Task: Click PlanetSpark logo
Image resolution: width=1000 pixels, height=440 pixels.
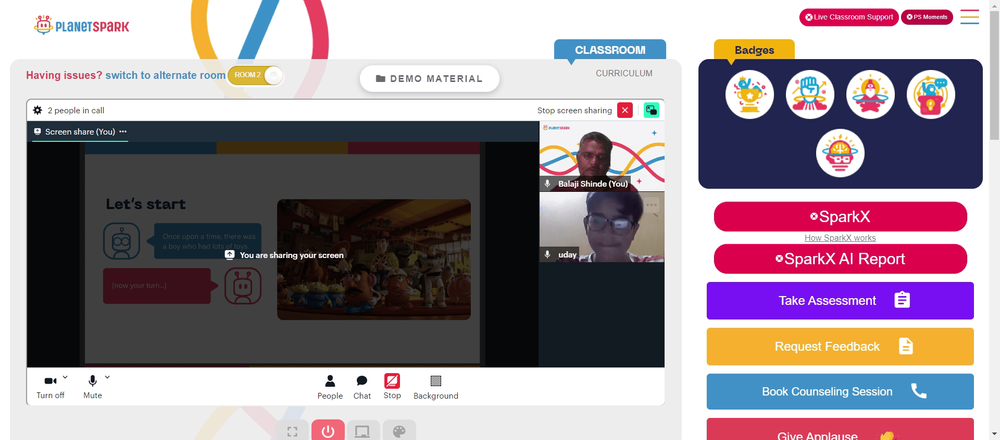Action: pyautogui.click(x=81, y=26)
